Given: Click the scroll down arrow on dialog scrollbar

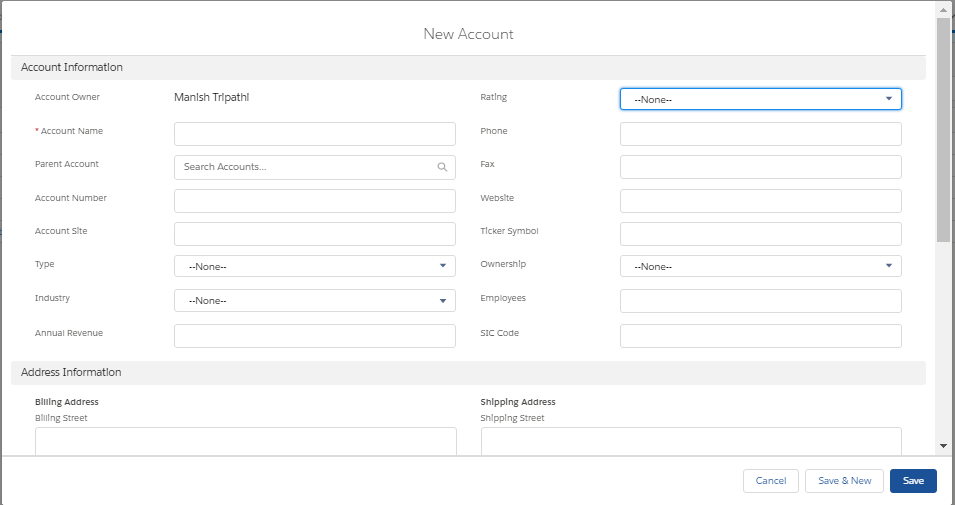Looking at the screenshot, I should coord(943,445).
